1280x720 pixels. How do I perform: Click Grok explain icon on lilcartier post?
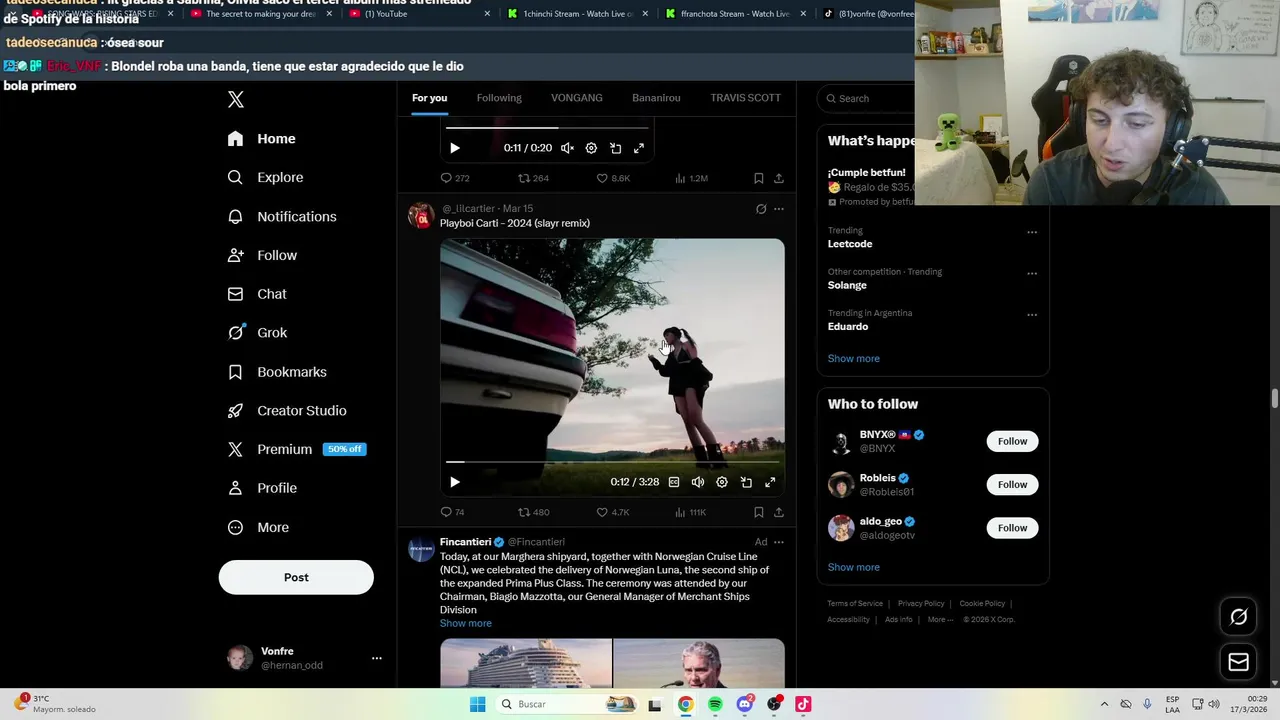[761, 209]
